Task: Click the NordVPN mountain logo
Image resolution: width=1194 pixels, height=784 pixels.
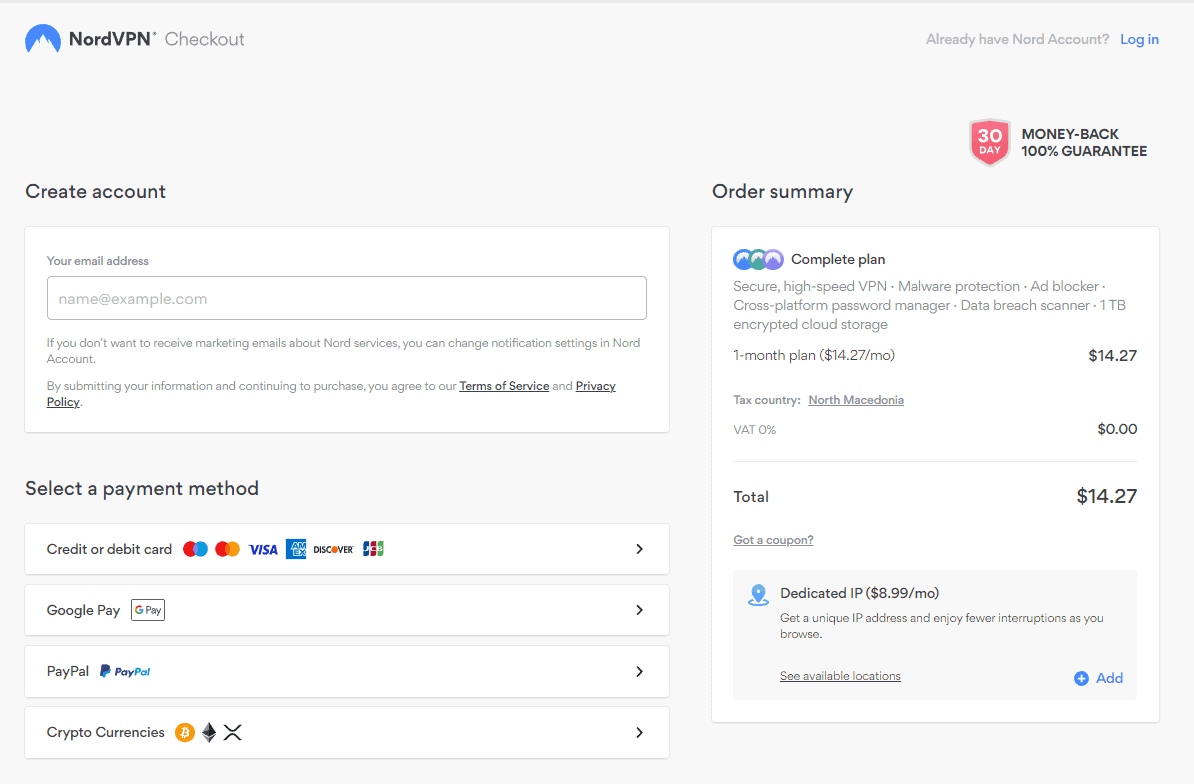Action: coord(43,39)
